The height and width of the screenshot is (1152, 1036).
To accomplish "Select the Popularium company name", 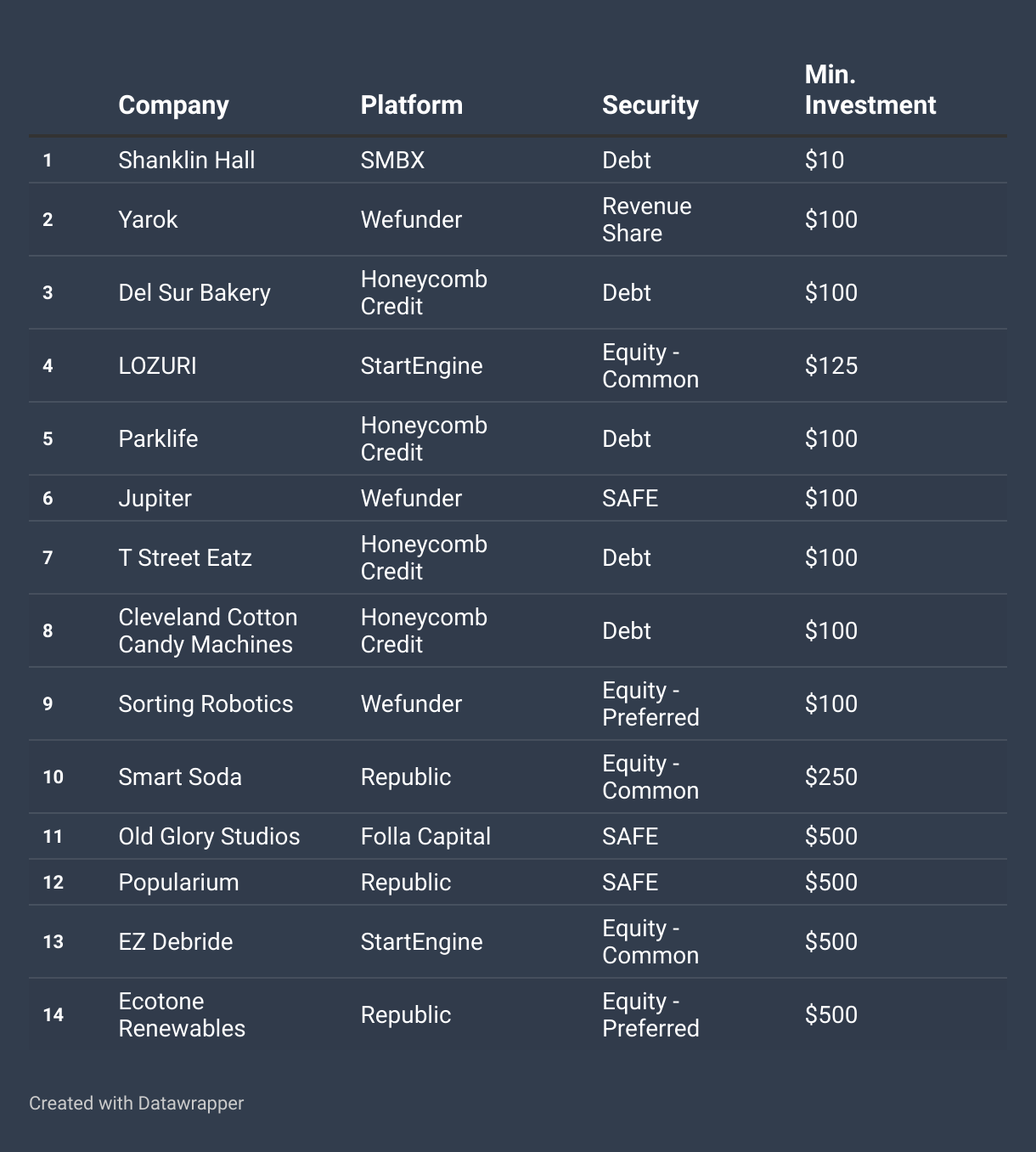I will pyautogui.click(x=178, y=882).
